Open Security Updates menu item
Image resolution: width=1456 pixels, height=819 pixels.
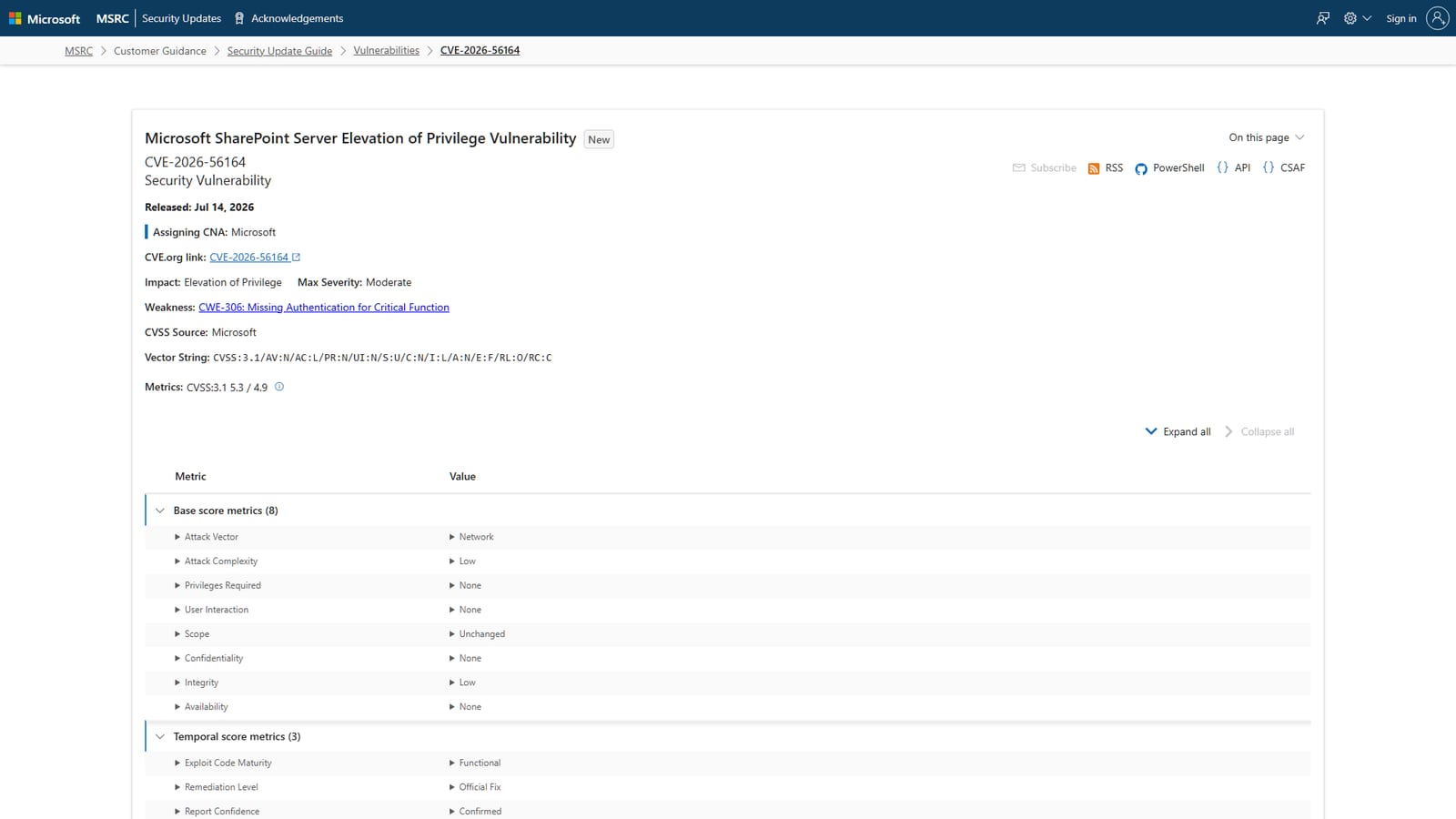(x=181, y=18)
